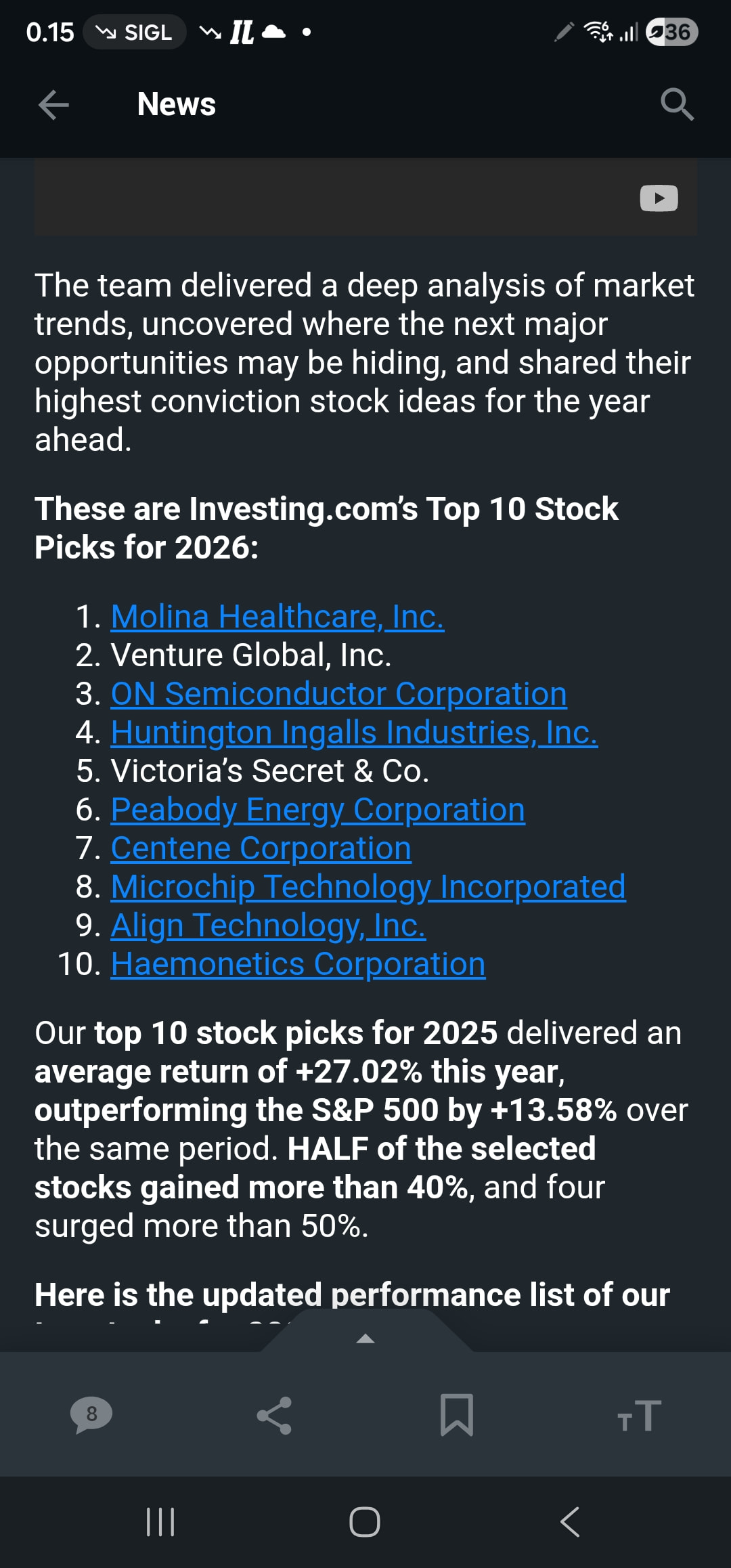
Task: Open the comments bubble showing 8
Action: point(91,1414)
